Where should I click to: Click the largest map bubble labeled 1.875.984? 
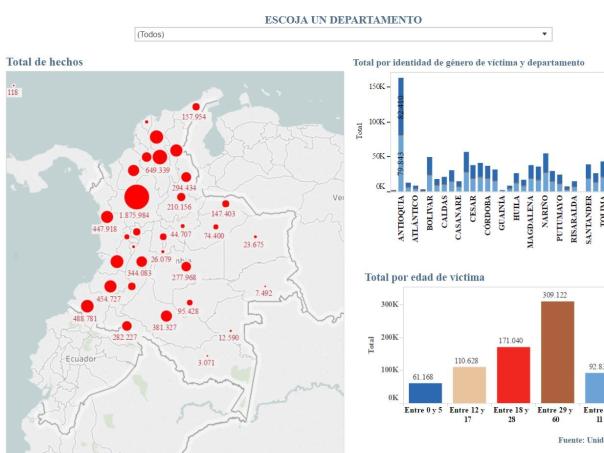click(136, 197)
